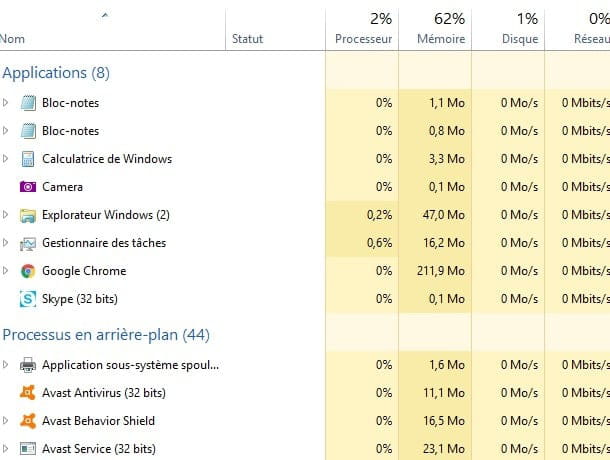Click the Explorateur Windows folder icon
The width and height of the screenshot is (610, 460).
(28, 215)
